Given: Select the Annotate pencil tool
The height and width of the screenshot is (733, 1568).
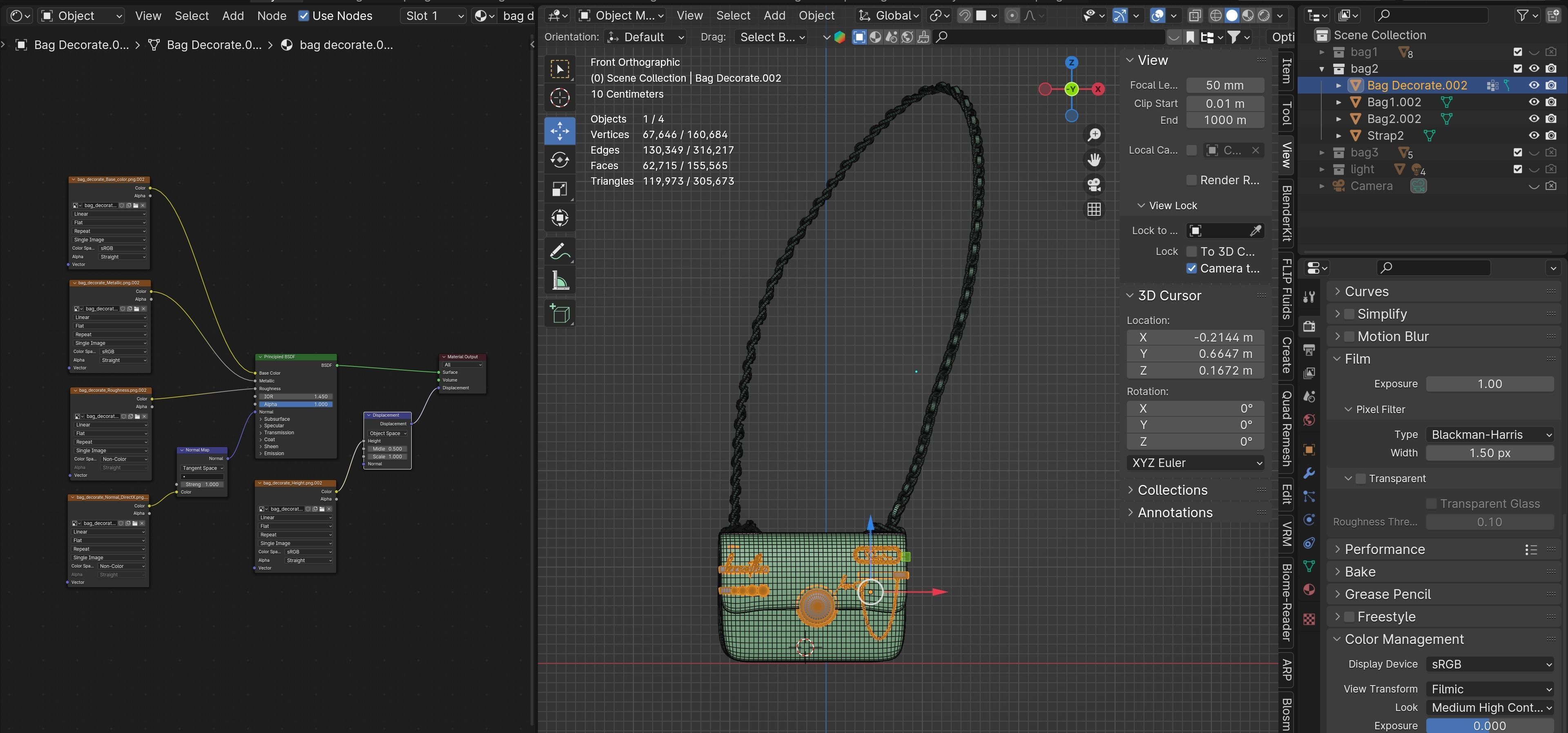Looking at the screenshot, I should click(x=560, y=251).
